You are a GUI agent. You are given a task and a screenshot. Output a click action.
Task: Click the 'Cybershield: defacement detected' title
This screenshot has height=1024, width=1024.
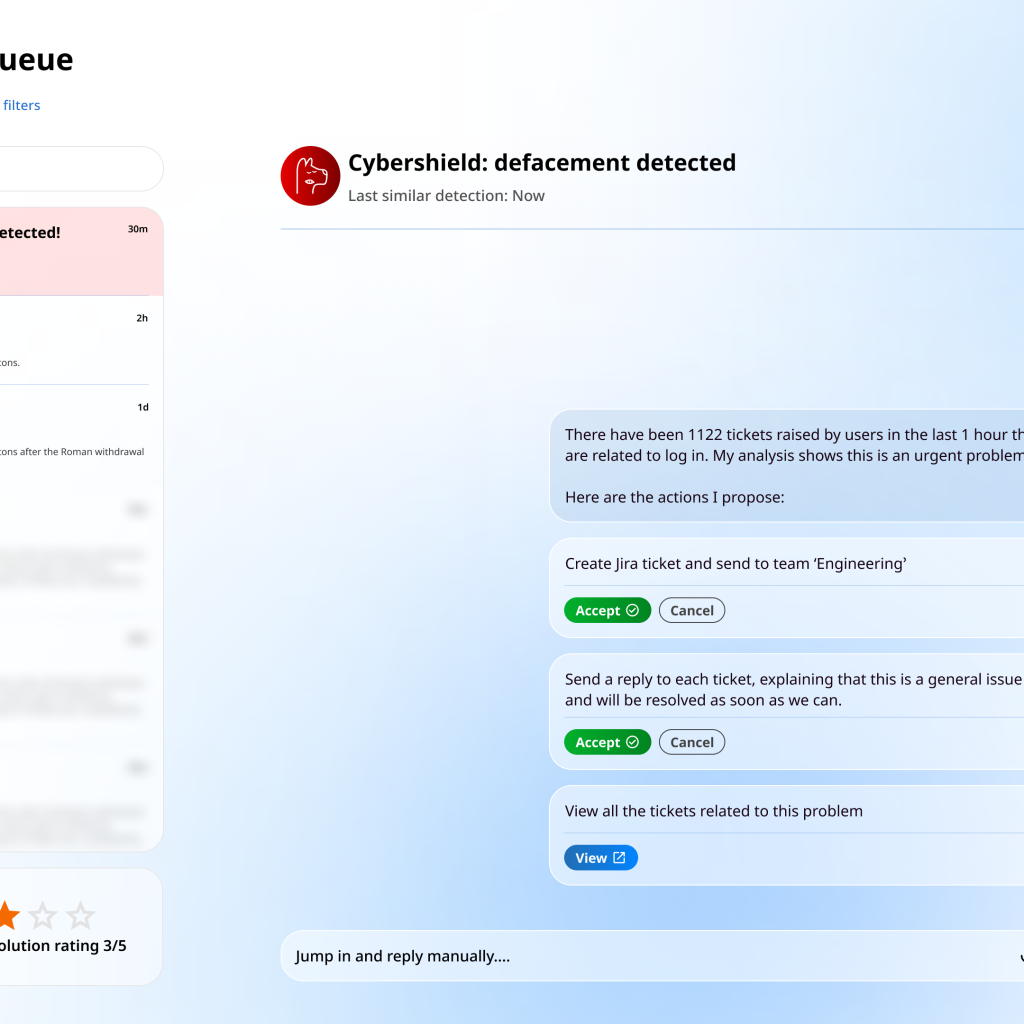point(541,163)
